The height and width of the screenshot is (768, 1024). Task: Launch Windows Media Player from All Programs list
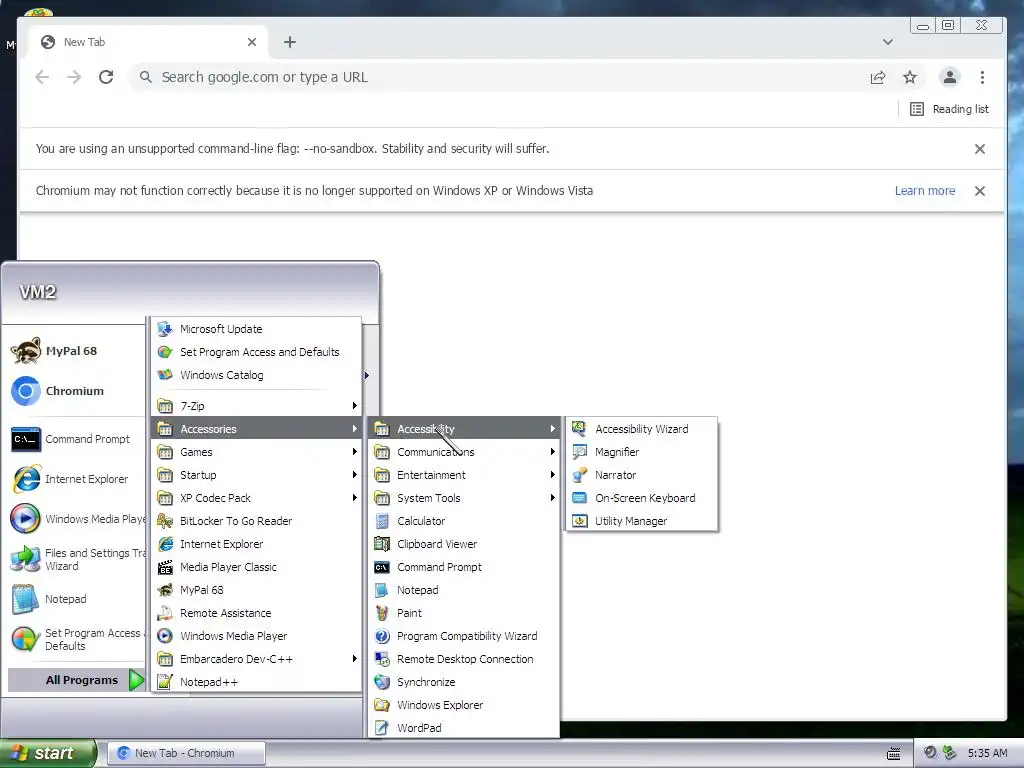pyautogui.click(x=257, y=635)
